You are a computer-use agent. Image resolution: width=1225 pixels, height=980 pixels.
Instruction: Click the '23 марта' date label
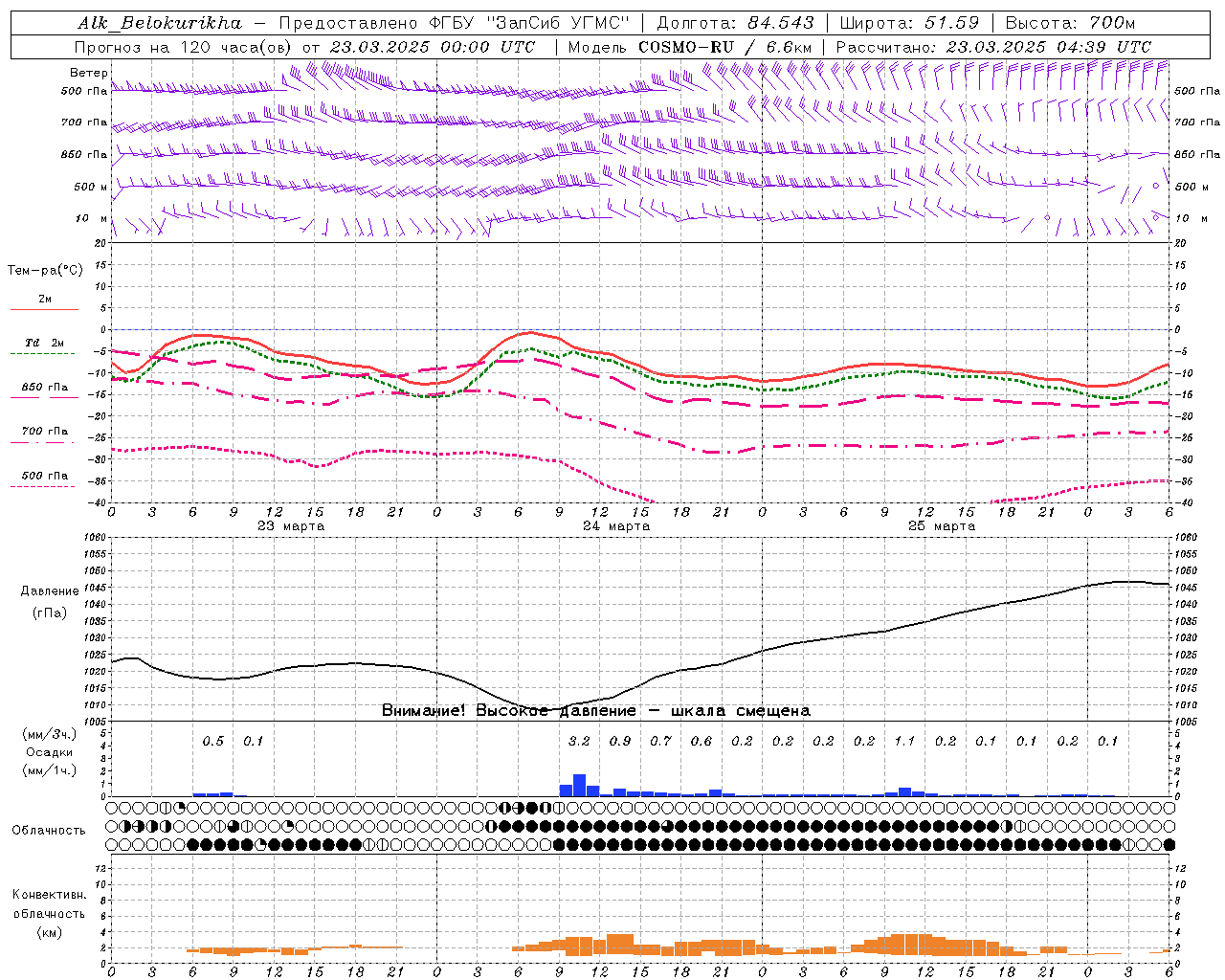[x=291, y=526]
